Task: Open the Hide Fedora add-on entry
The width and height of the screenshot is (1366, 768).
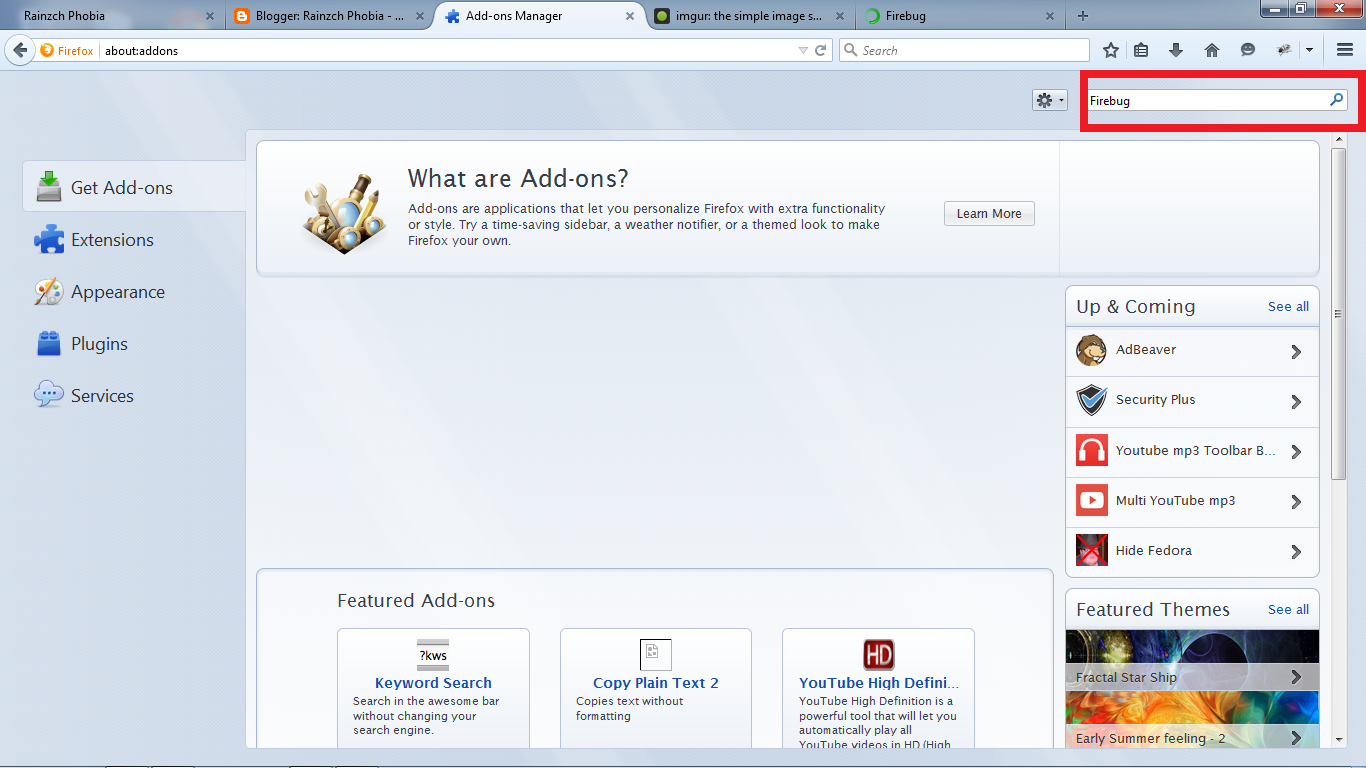Action: click(x=1192, y=552)
